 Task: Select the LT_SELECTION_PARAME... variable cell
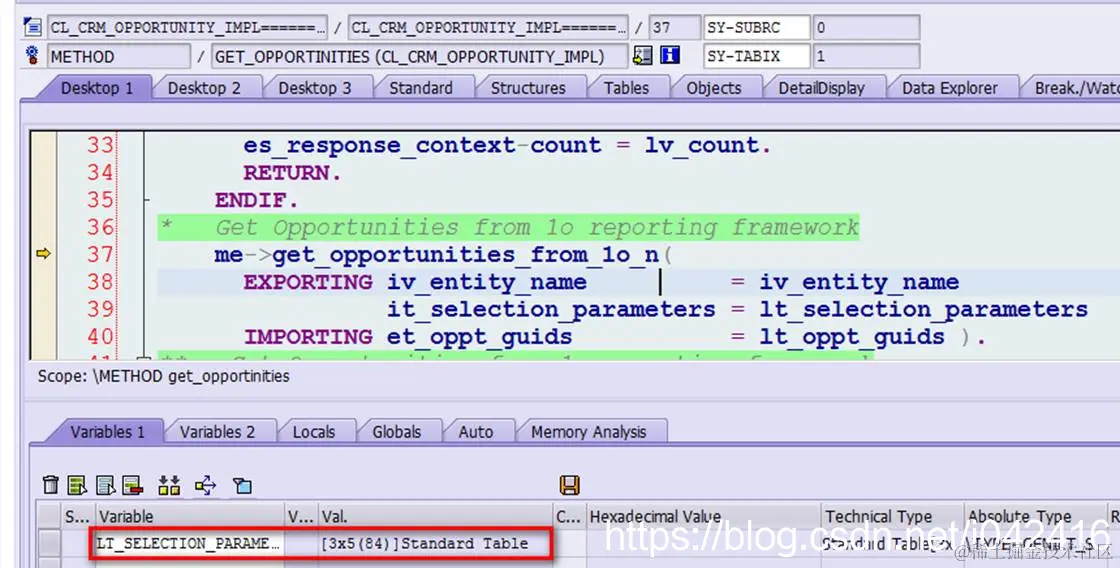[x=189, y=544]
